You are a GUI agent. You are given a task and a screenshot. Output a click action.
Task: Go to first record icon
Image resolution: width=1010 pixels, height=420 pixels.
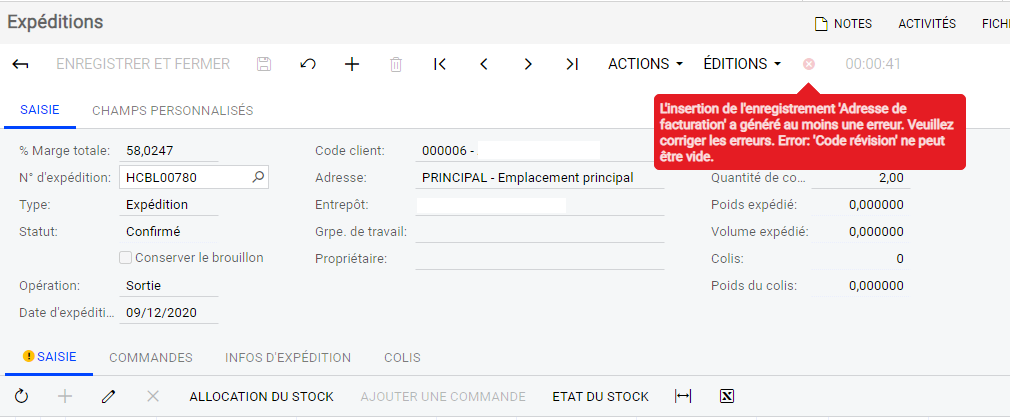point(440,64)
